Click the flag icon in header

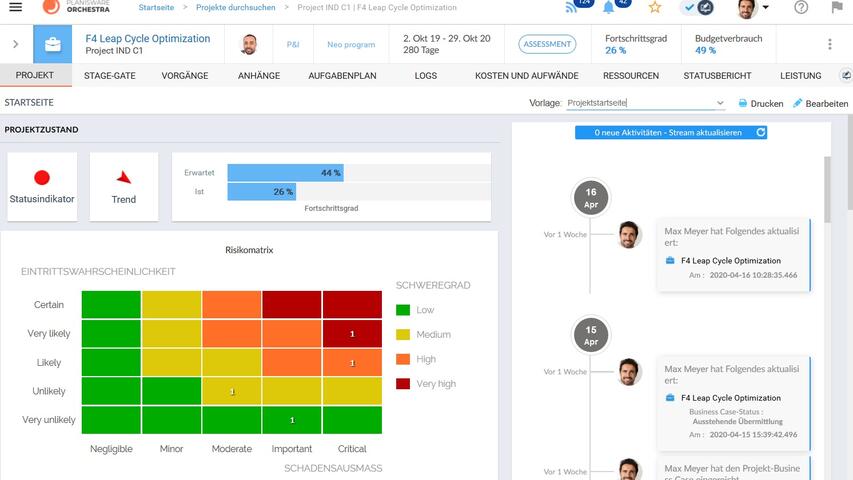836,8
